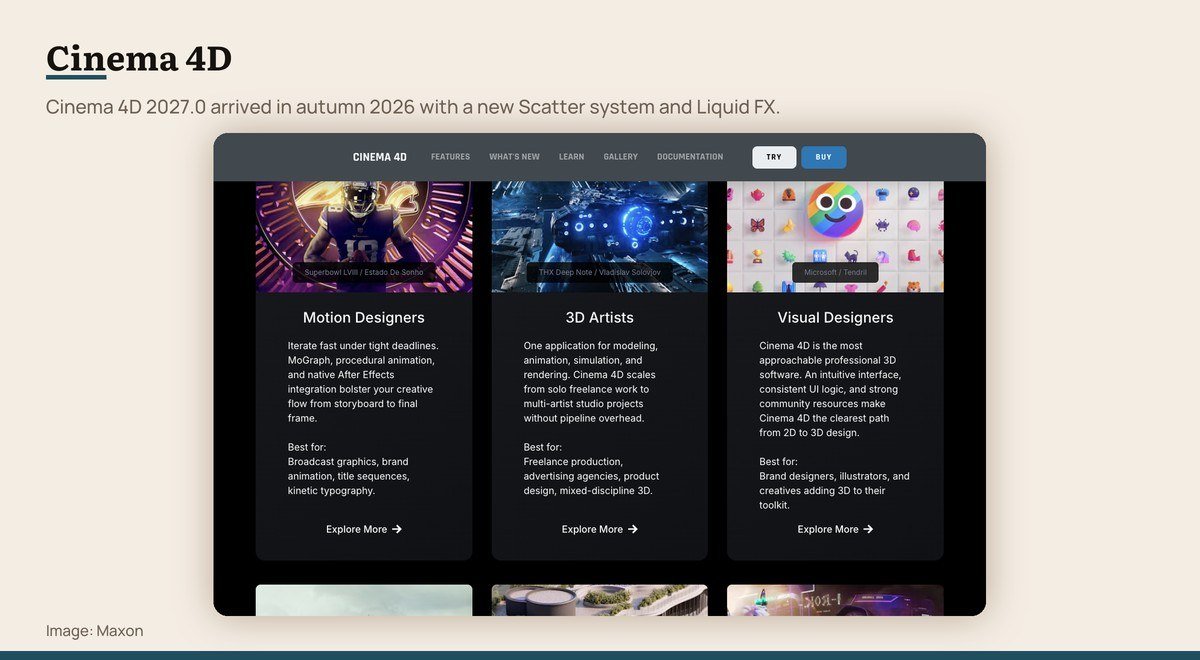Click the Image: Maxon credit text
Viewport: 1200px width, 660px height.
pos(95,631)
